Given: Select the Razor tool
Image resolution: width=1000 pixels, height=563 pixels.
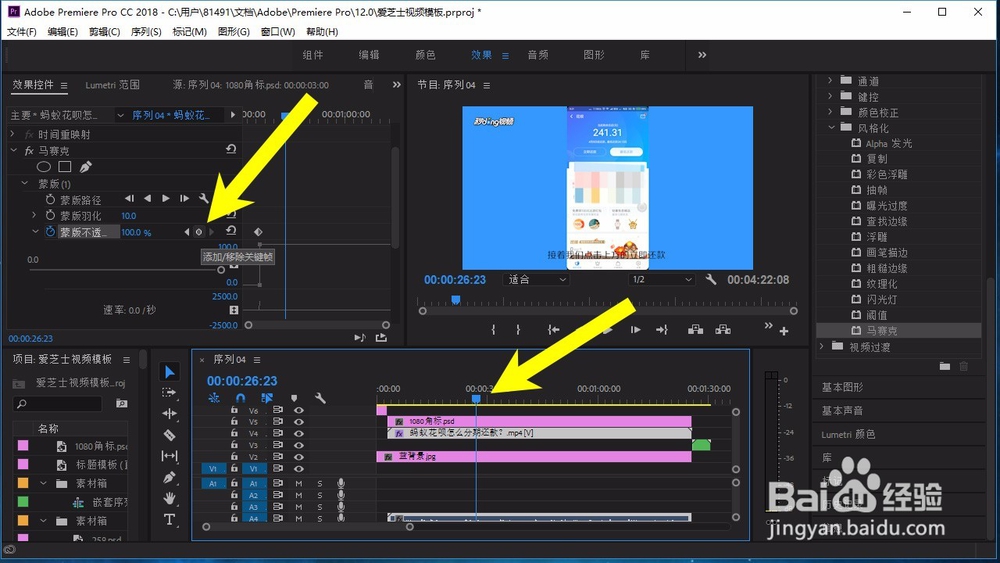Looking at the screenshot, I should point(169,435).
